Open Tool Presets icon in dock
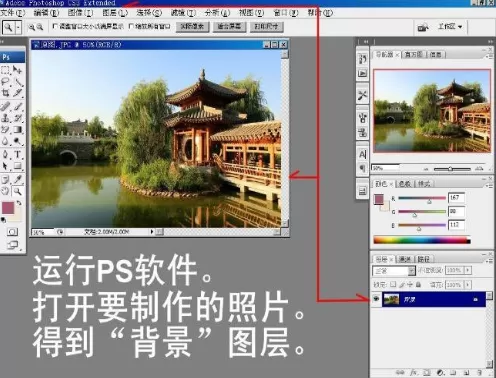The image size is (496, 378). [x=362, y=96]
